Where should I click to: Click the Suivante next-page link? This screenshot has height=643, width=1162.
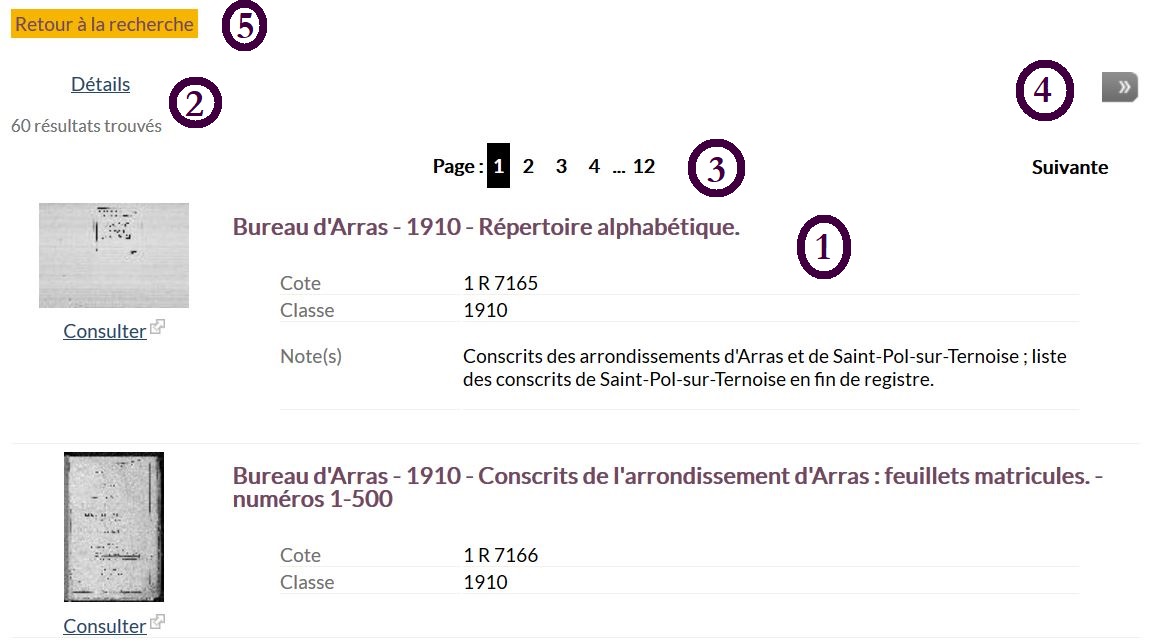[1069, 167]
